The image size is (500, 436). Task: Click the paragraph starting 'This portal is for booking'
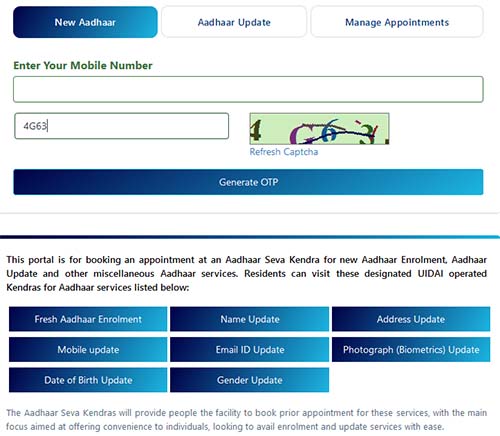pyautogui.click(x=247, y=273)
